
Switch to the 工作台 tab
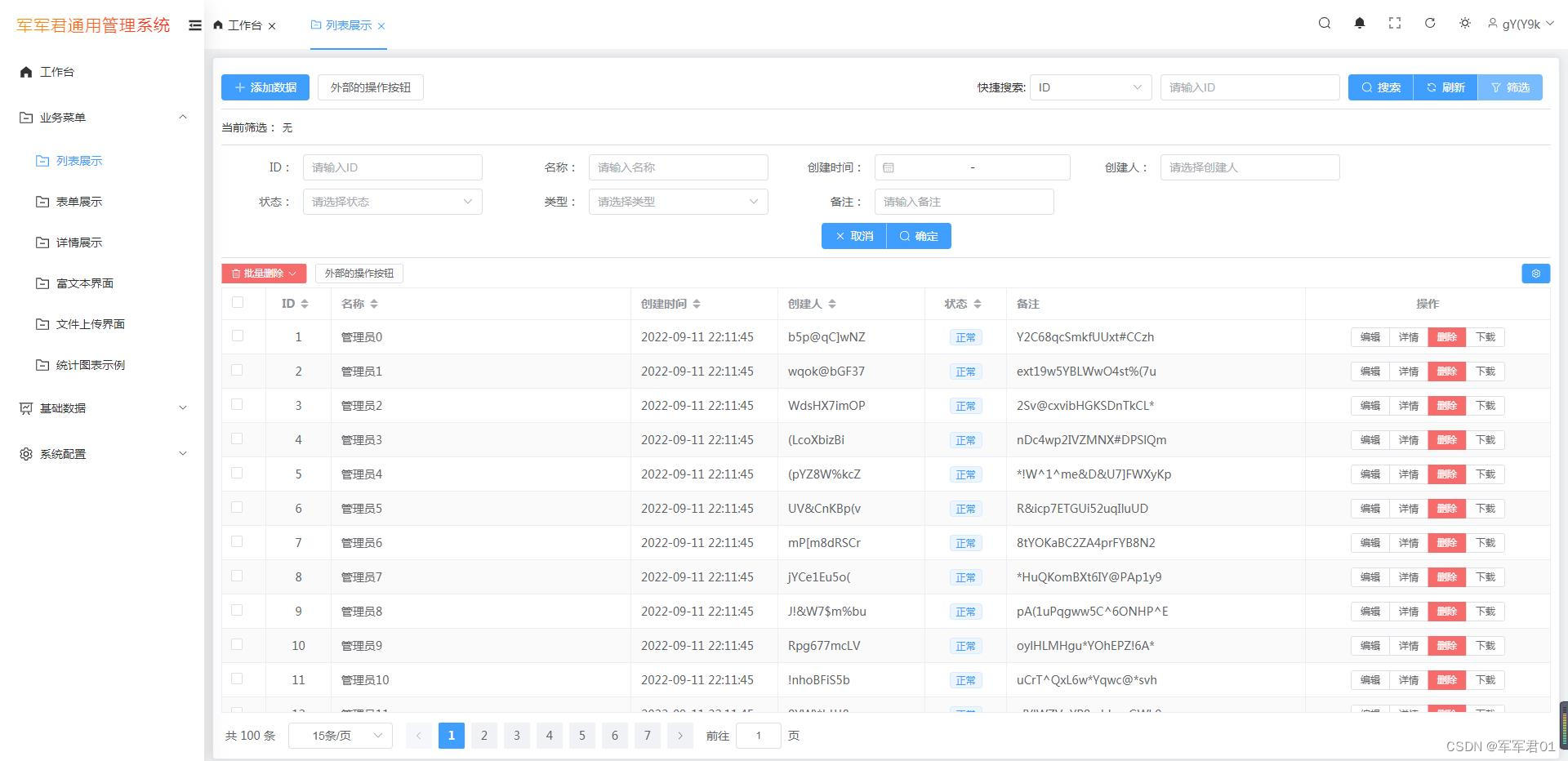pos(244,25)
